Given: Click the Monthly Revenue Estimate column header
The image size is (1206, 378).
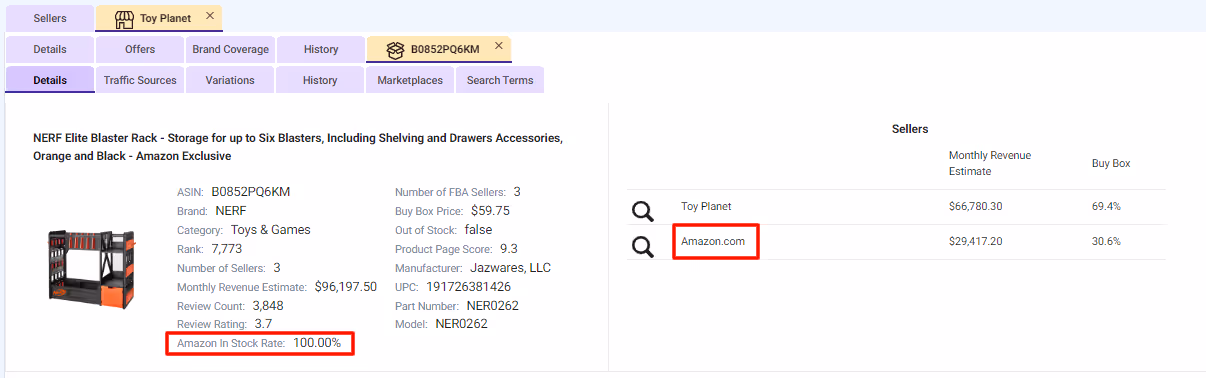Looking at the screenshot, I should (x=990, y=163).
